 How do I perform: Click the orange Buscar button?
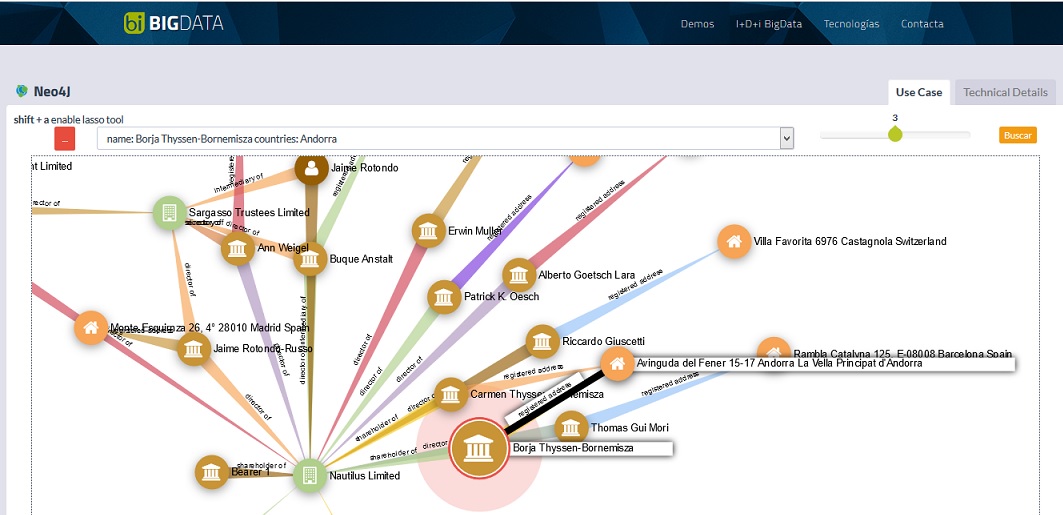point(1018,135)
